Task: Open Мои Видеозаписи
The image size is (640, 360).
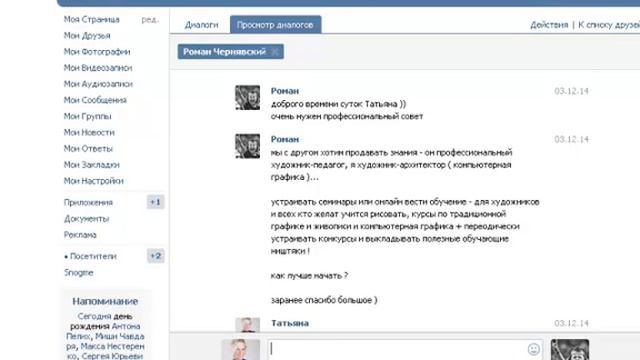Action: point(98,68)
